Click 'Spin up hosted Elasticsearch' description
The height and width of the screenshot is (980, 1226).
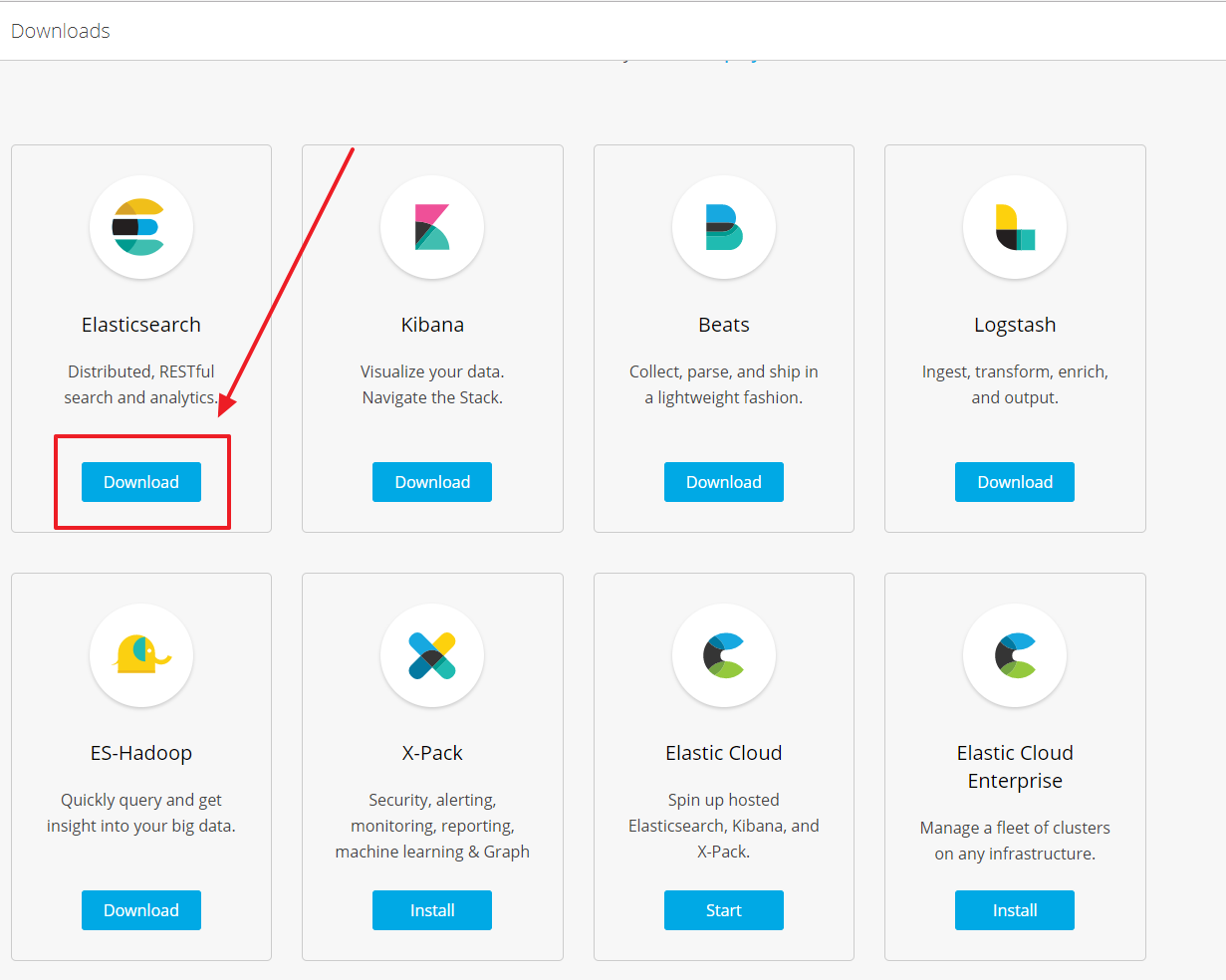[x=724, y=826]
